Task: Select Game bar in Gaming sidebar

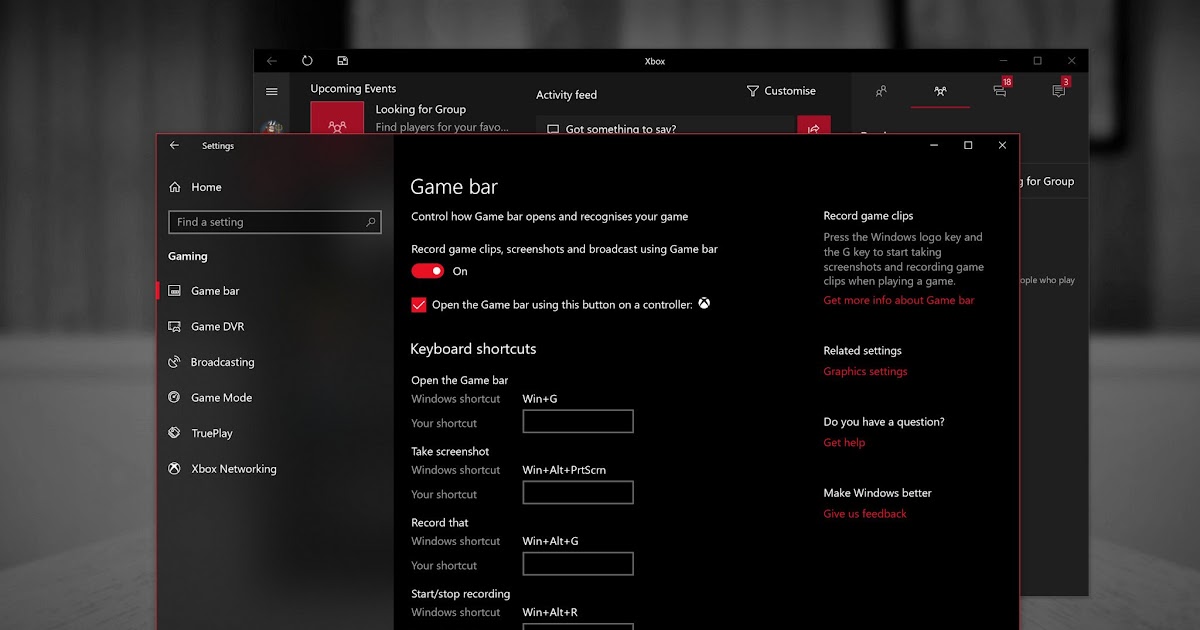Action: coord(215,291)
